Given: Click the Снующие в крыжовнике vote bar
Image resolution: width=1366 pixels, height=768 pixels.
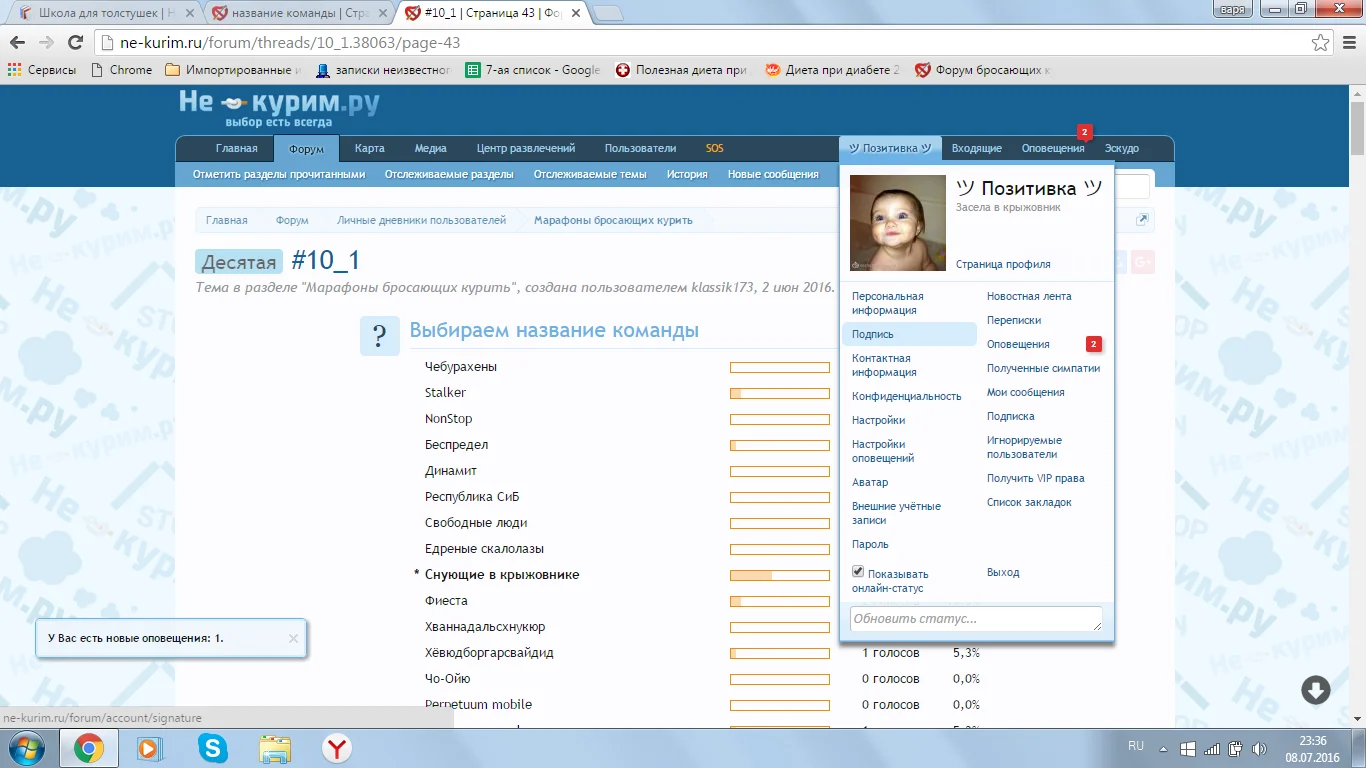Looking at the screenshot, I should [x=780, y=575].
